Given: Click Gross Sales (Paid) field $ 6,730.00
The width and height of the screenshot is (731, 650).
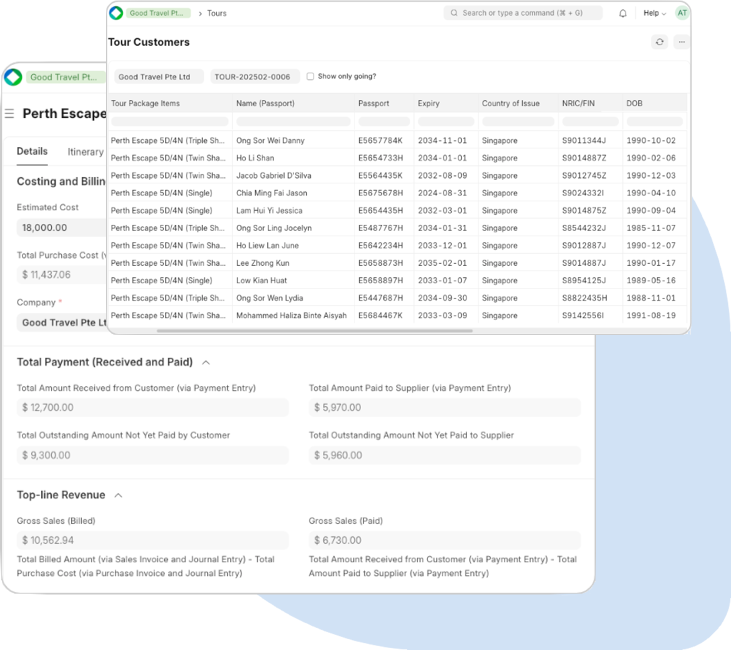Looking at the screenshot, I should click(445, 540).
